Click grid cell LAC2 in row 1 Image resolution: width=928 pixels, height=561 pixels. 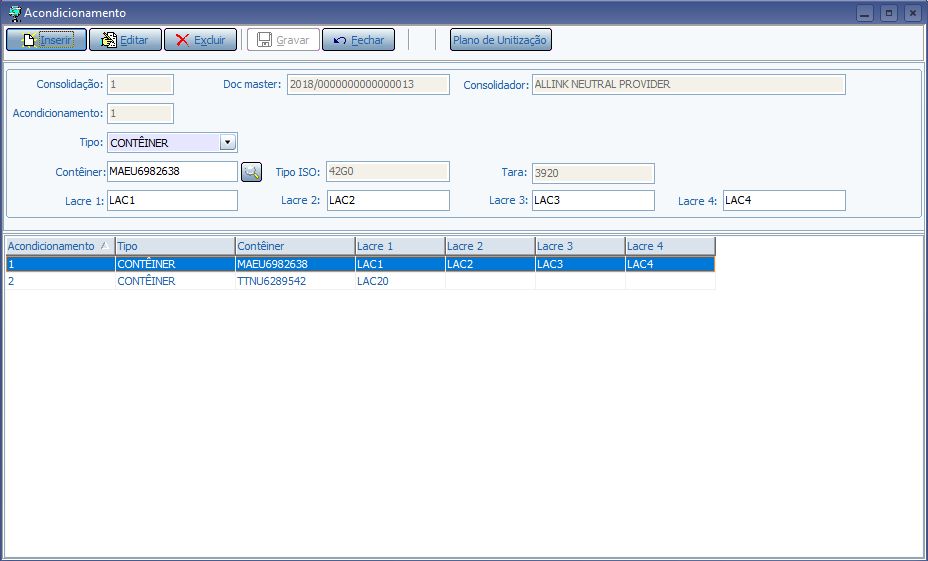pos(490,264)
